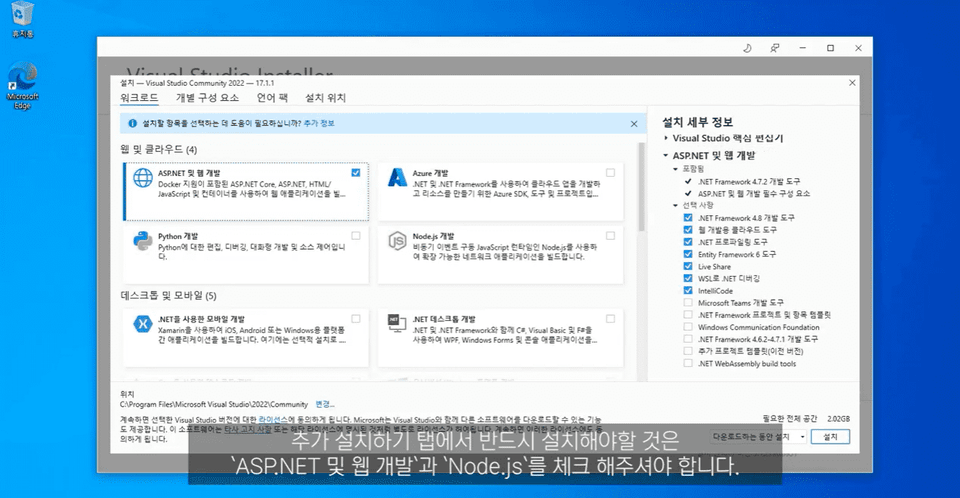
Task: Expand Visual Studio 핵심 편집기 node
Action: pos(666,138)
